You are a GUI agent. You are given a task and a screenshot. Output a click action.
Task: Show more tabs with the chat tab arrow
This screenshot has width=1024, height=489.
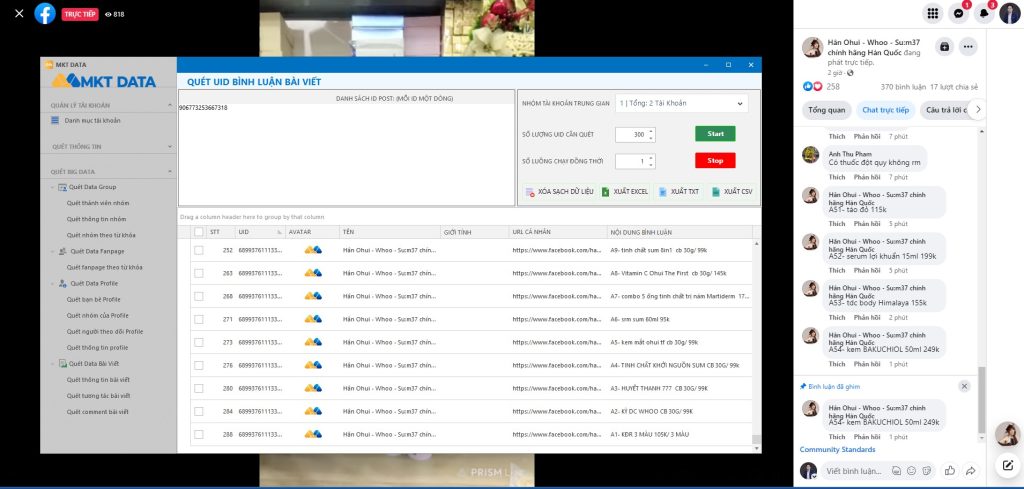click(977, 110)
